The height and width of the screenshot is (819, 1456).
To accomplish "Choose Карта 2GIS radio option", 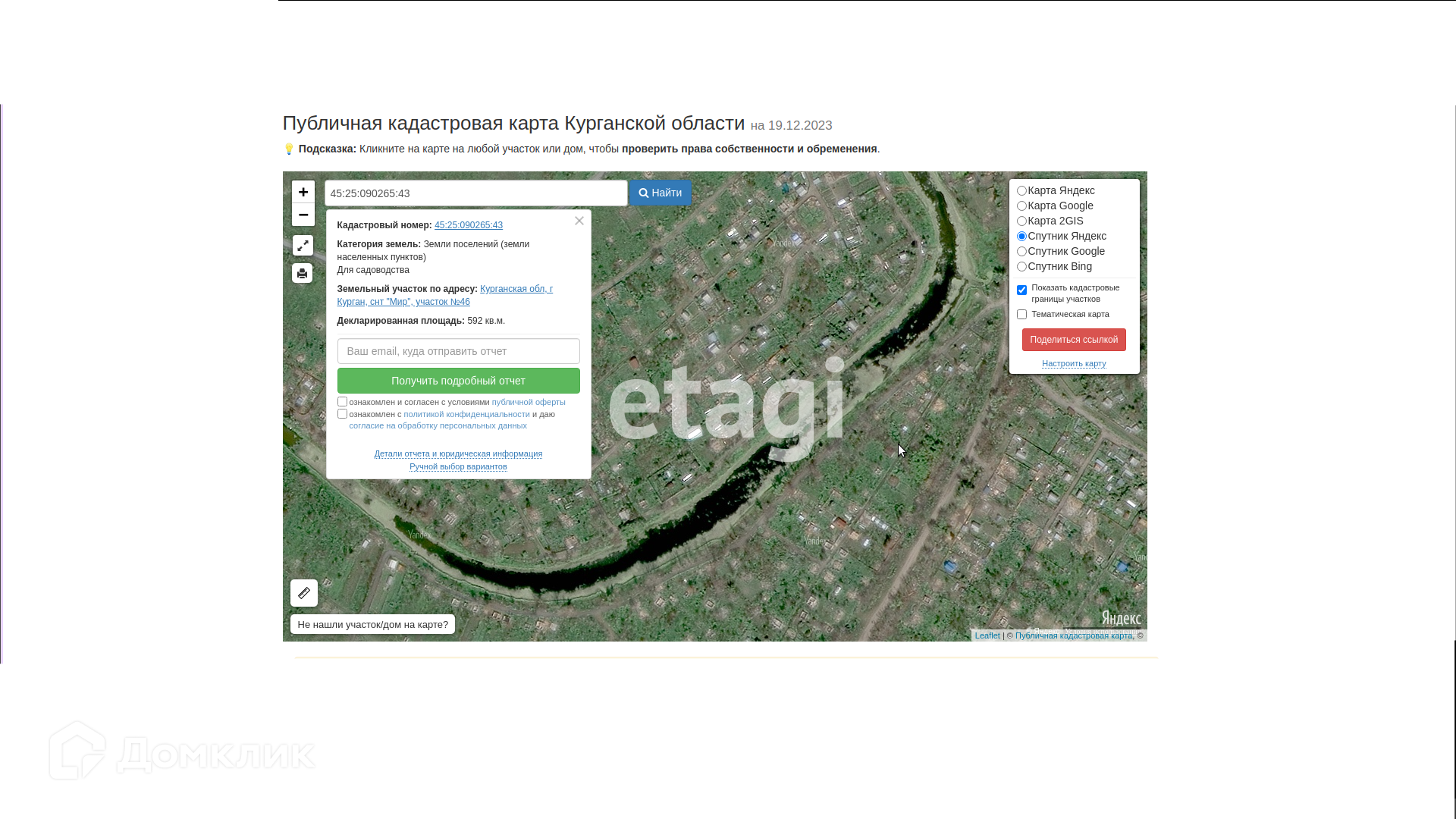I will tap(1021, 221).
